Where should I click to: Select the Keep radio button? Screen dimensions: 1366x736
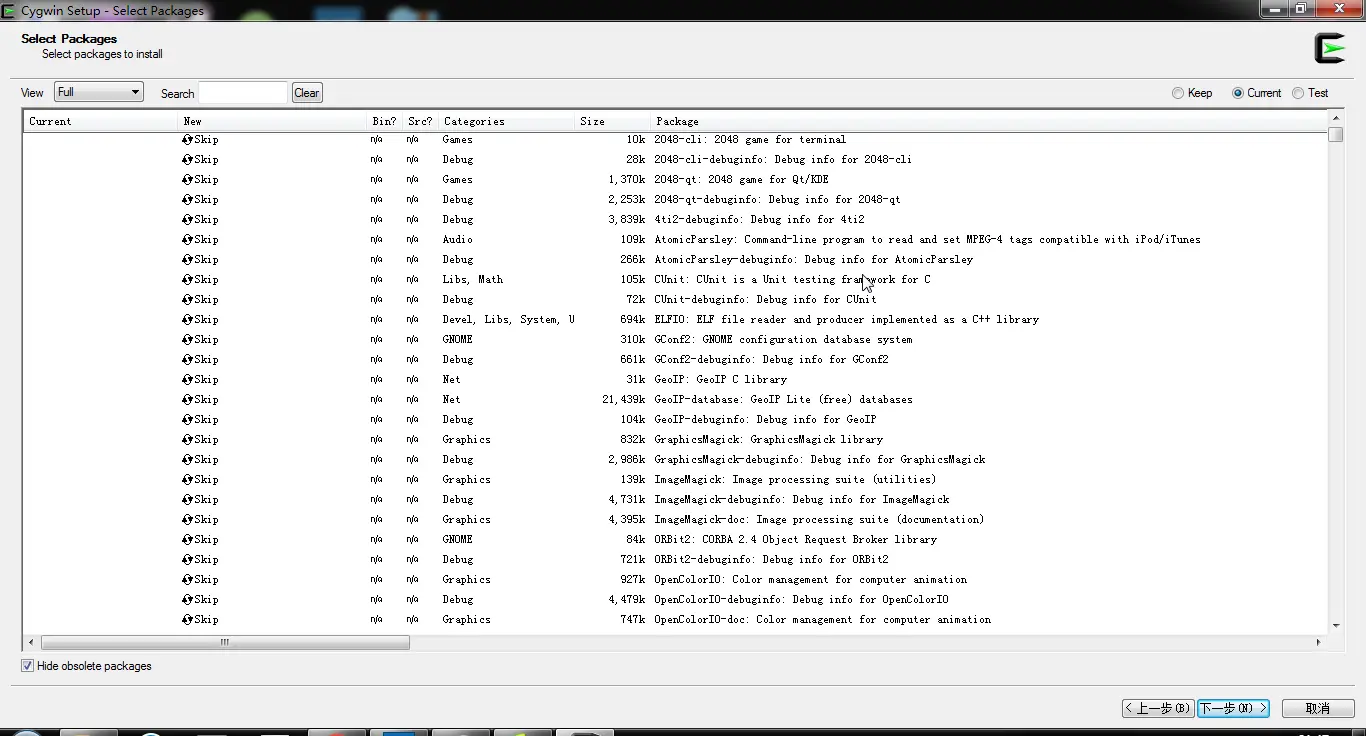1178,93
